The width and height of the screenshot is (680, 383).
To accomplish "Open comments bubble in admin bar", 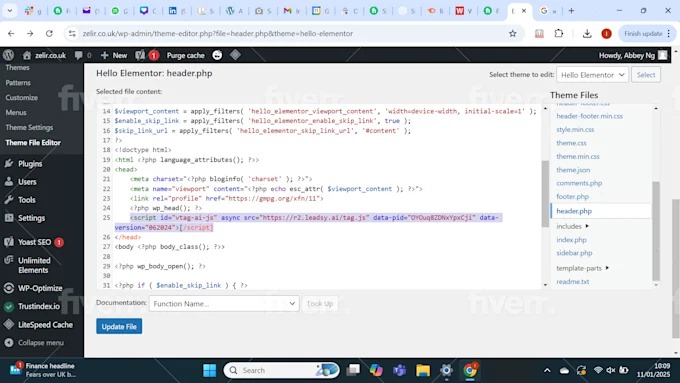I will (x=83, y=55).
